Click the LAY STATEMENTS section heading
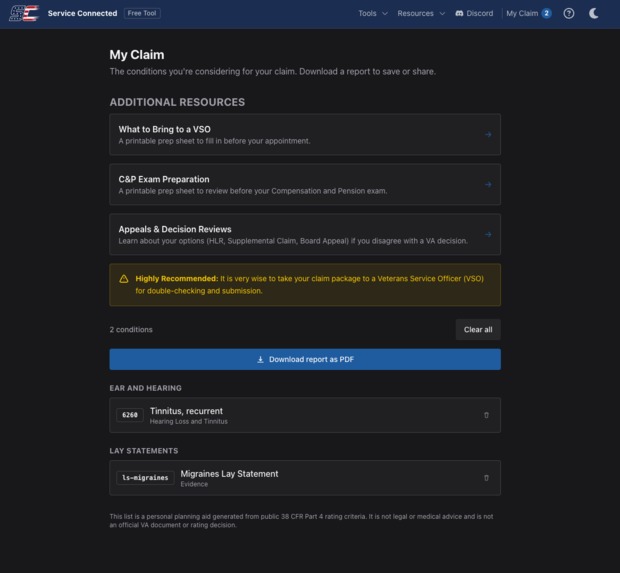The width and height of the screenshot is (620, 573). tap(144, 451)
